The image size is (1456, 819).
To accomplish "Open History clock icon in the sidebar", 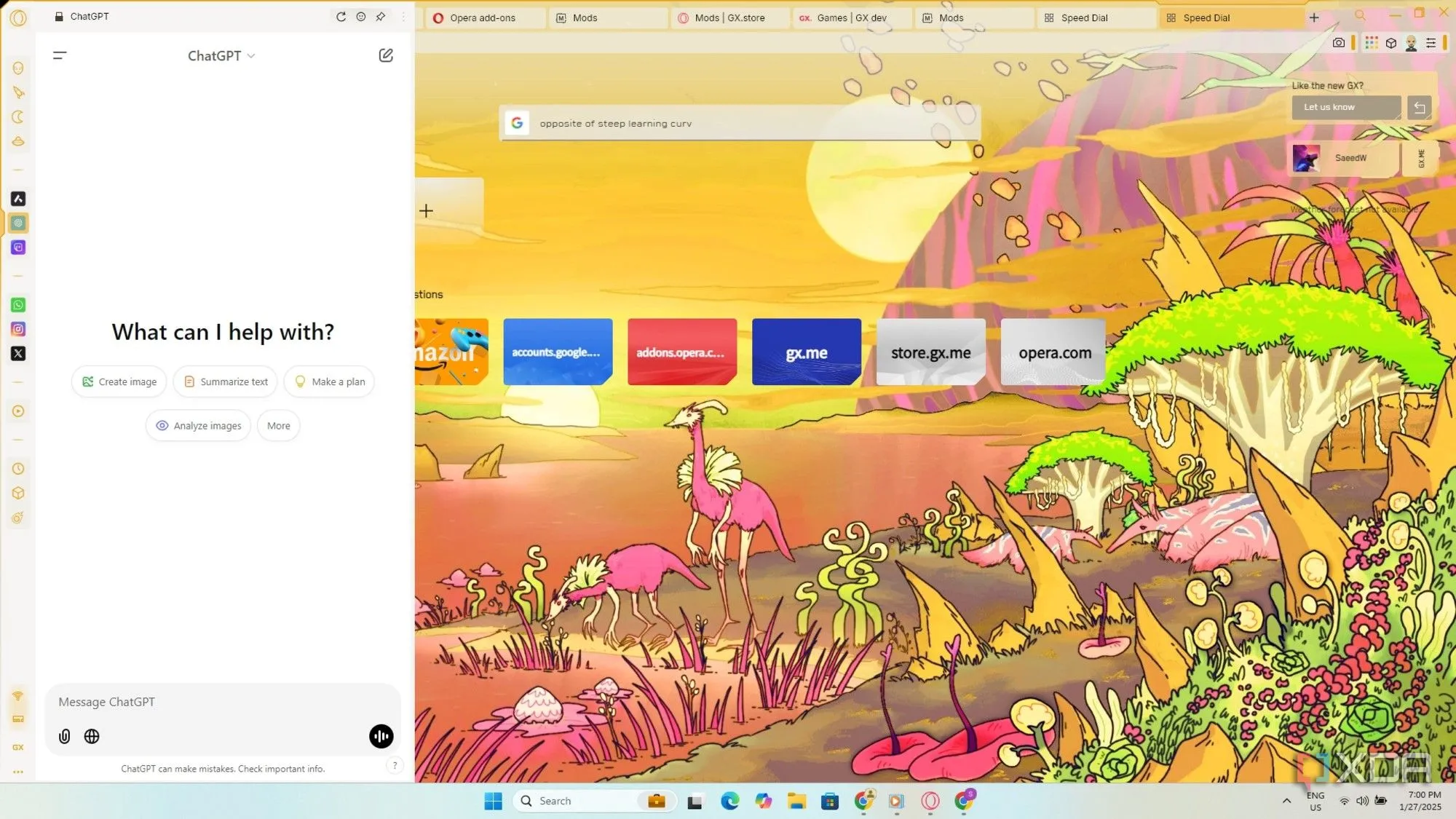I will (18, 469).
